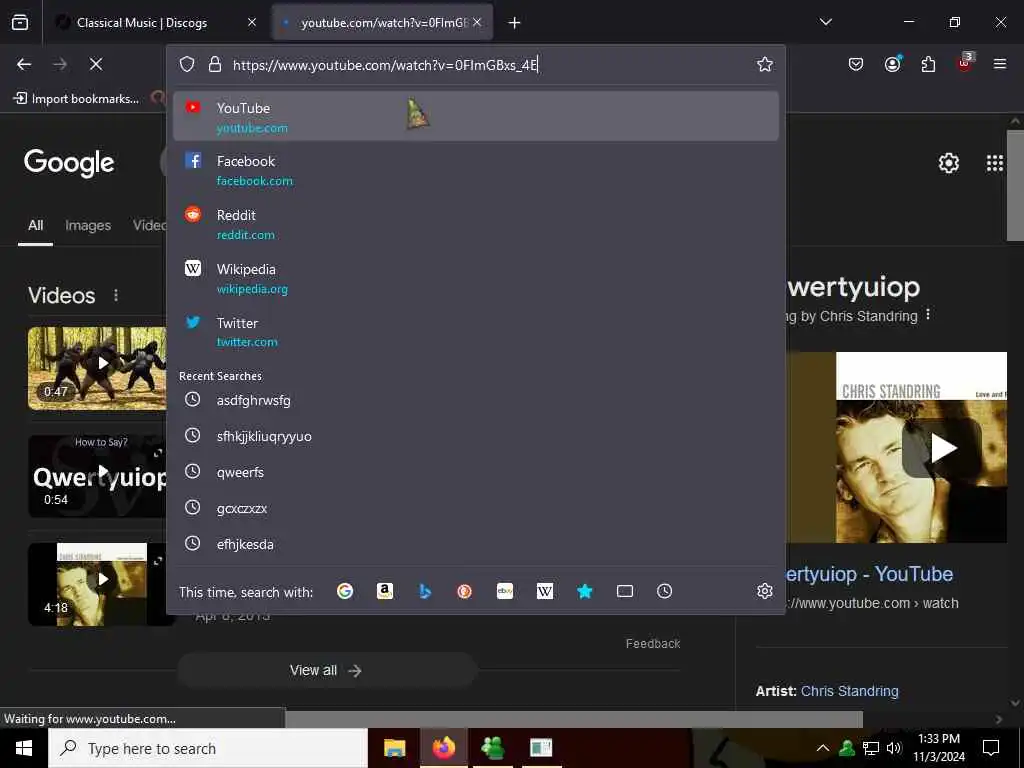Choose recent search qweerfs

tap(475, 472)
